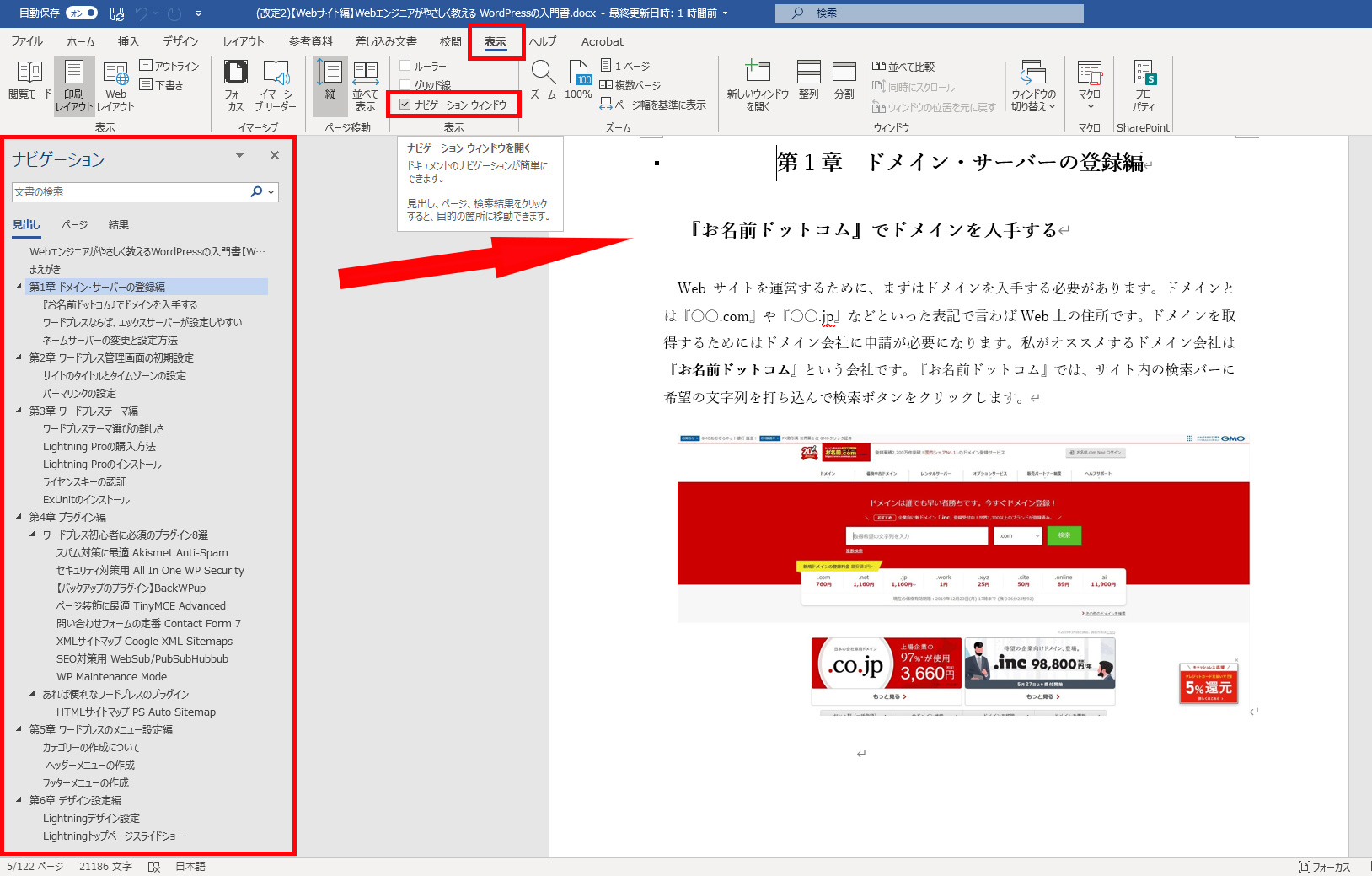Open a new window (新しいウィンドウを開く)
The width and height of the screenshot is (1372, 876).
(x=758, y=85)
